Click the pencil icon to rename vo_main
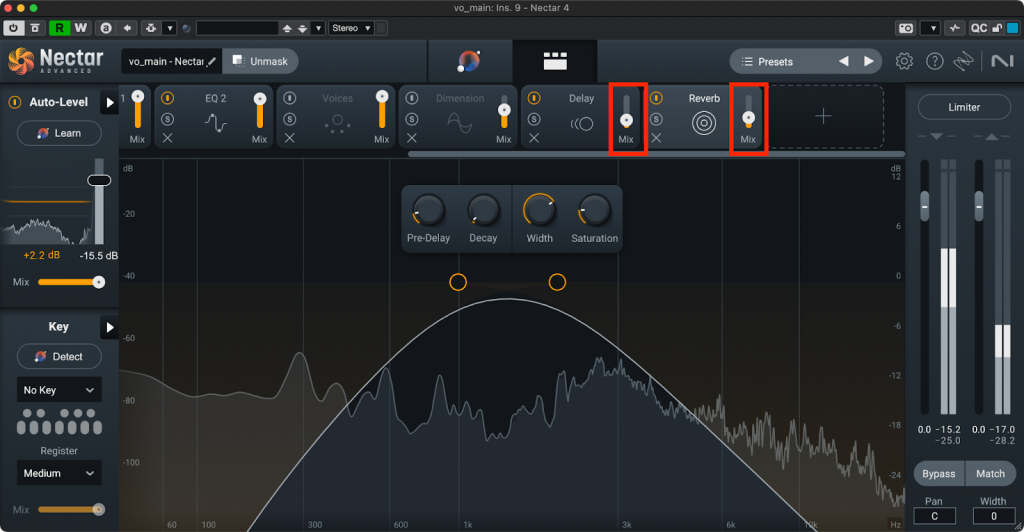1024x532 pixels. [211, 62]
